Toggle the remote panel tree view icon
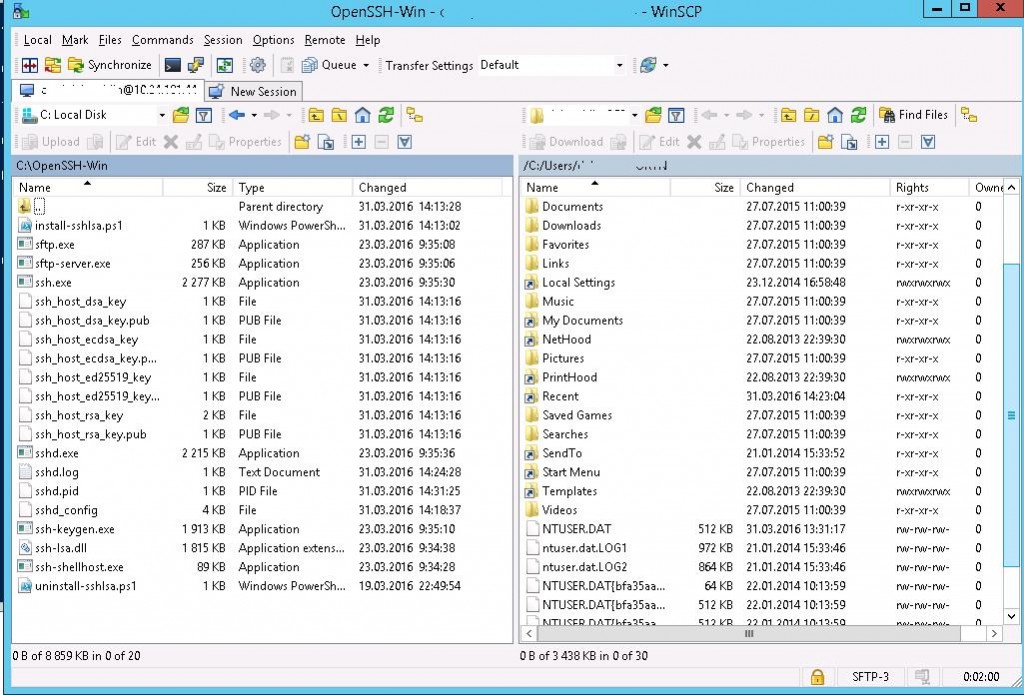This screenshot has height=695, width=1024. (x=970, y=114)
